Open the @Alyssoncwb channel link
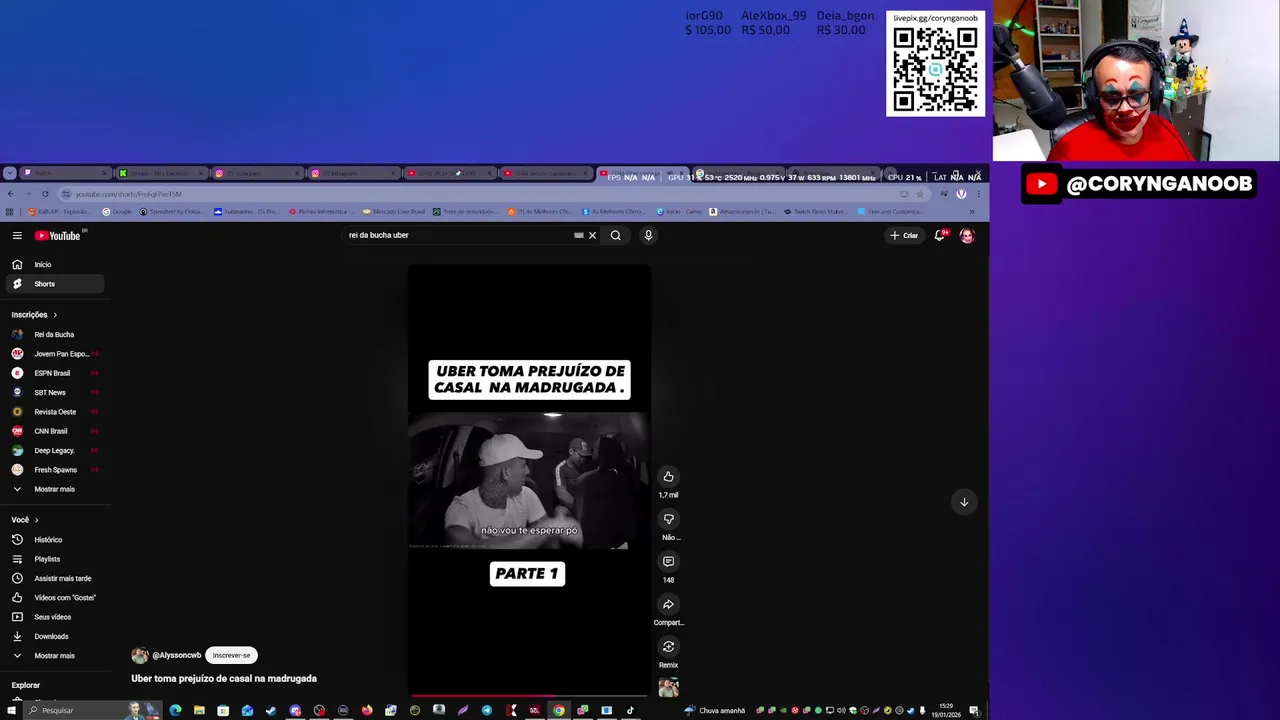This screenshot has width=1280, height=720. tap(176, 656)
